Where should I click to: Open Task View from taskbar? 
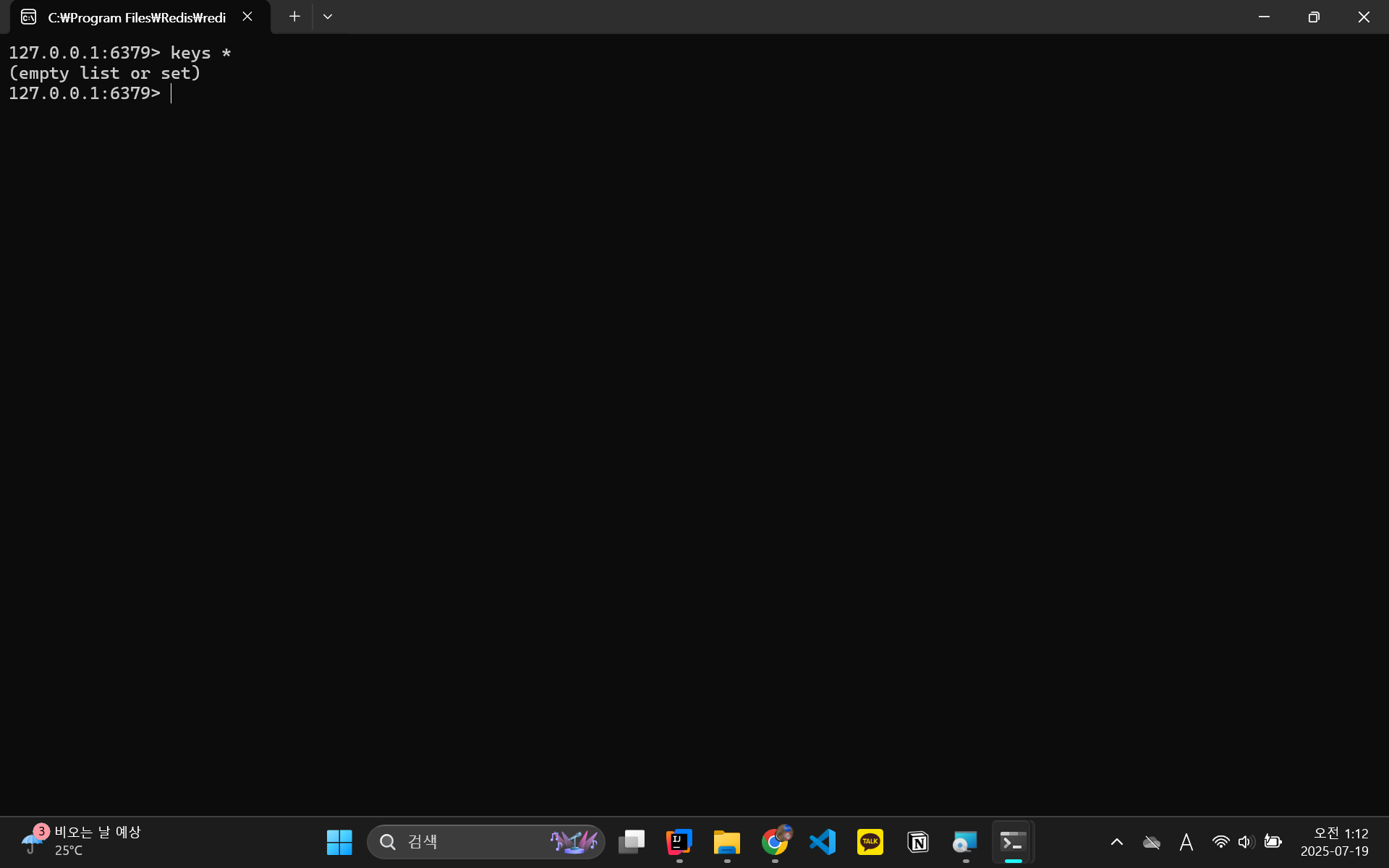(632, 842)
